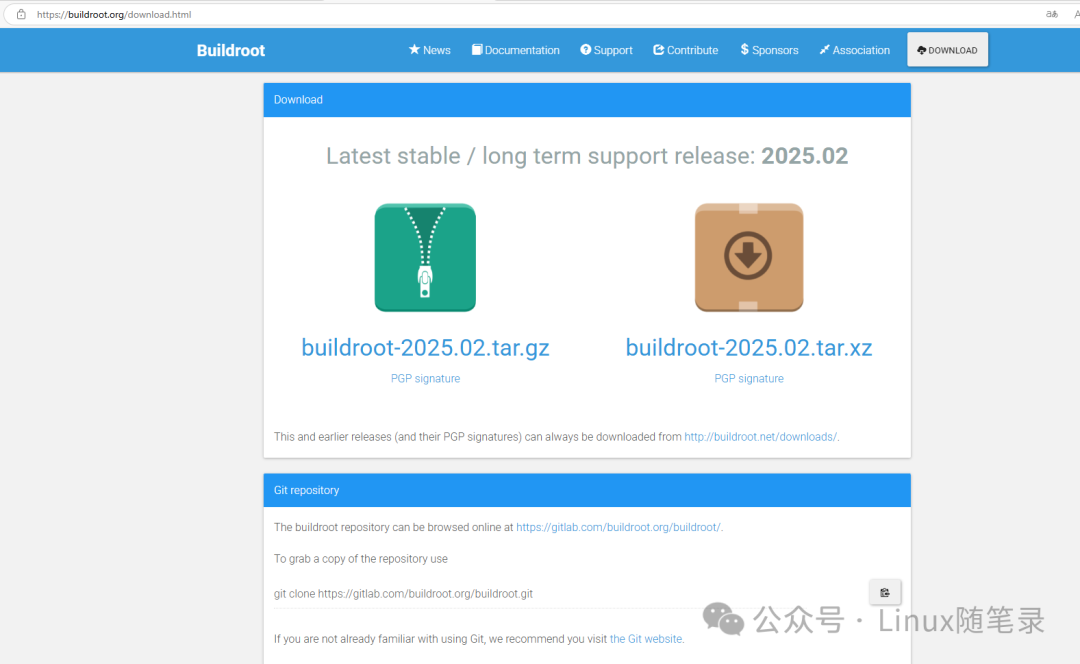The image size is (1080, 664).
Task: Click the font size icon in the browser toolbar
Action: [1051, 14]
